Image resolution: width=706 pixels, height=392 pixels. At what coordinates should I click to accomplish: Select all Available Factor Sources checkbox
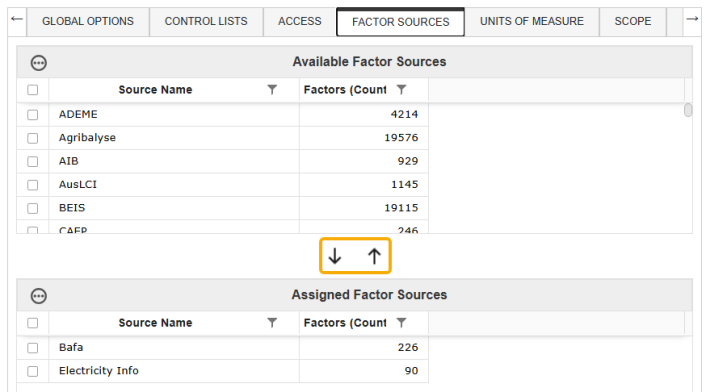point(32,90)
